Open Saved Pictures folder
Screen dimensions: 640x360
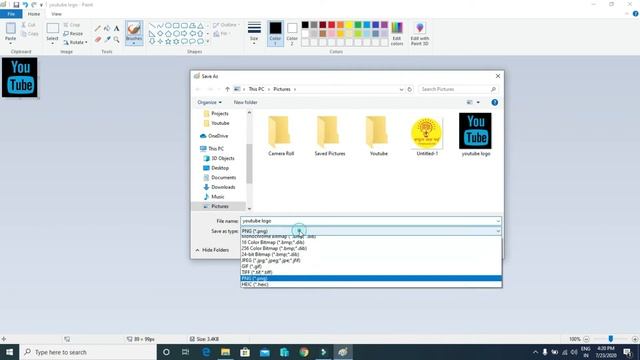[x=330, y=136]
